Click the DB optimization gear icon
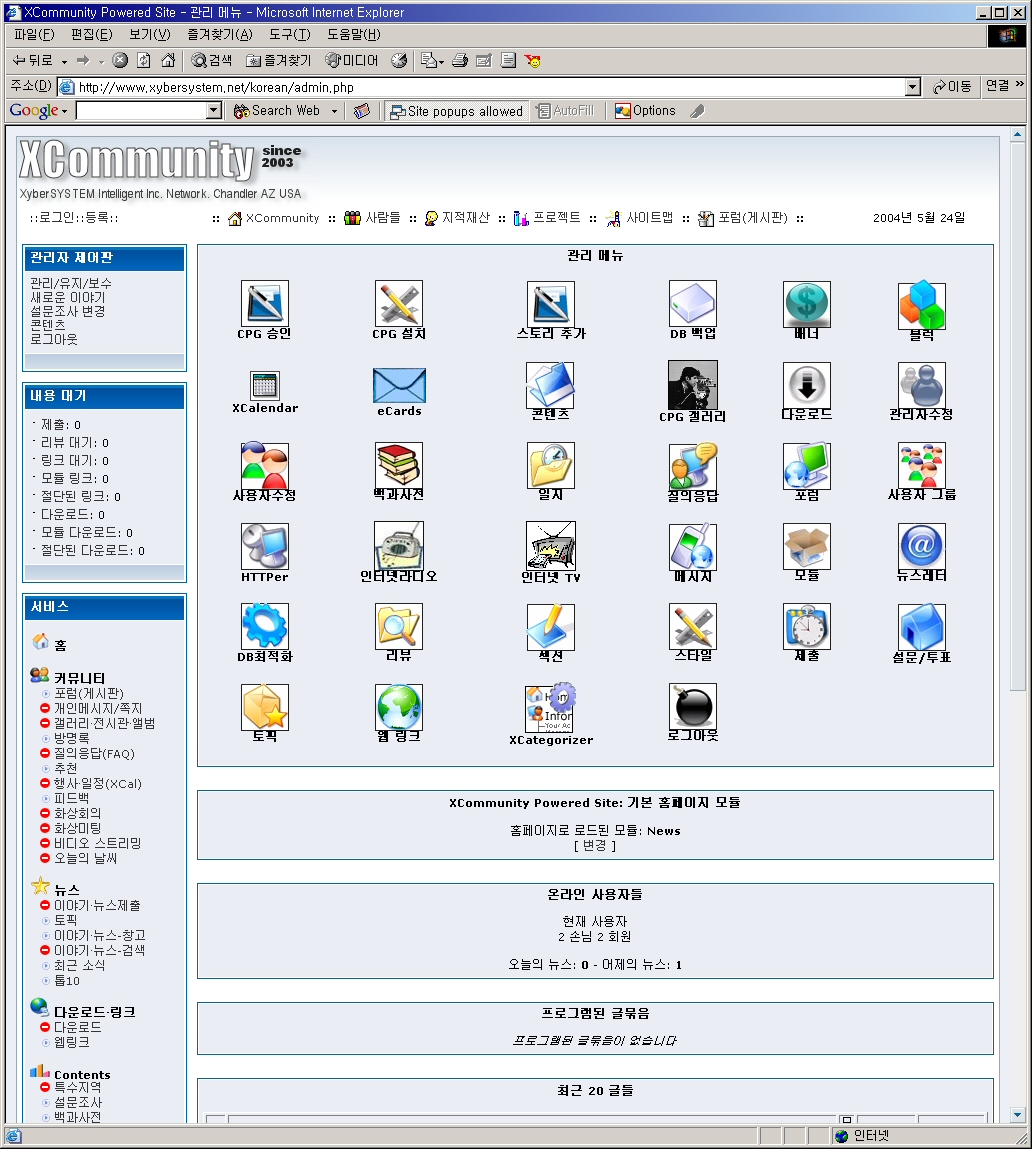The width and height of the screenshot is (1032, 1149). coord(265,627)
